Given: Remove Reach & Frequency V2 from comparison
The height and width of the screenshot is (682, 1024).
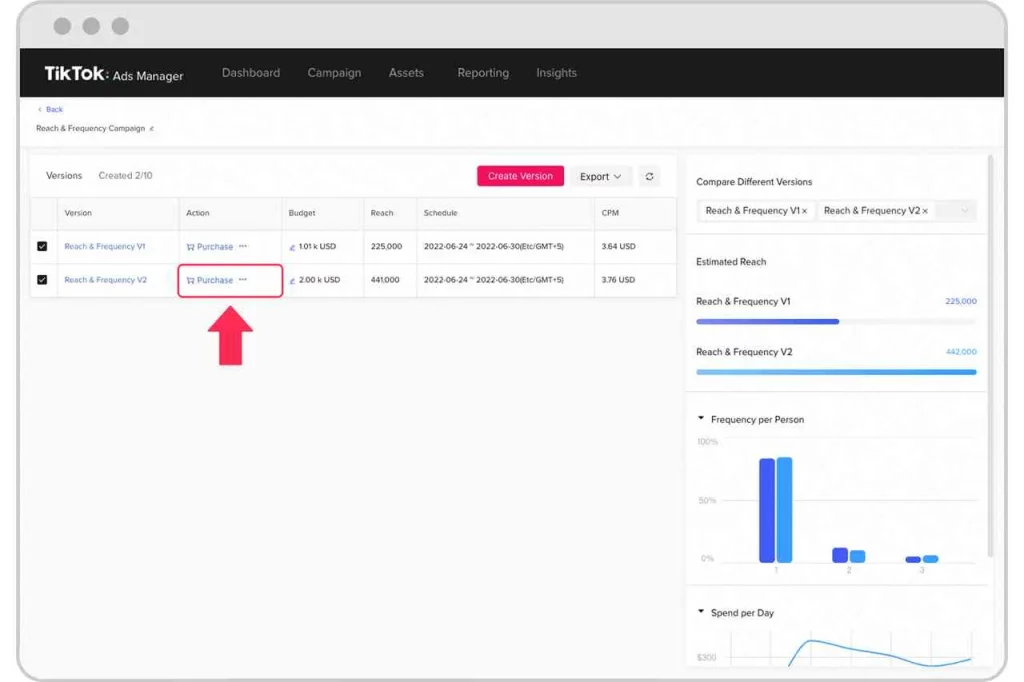Looking at the screenshot, I should point(925,211).
